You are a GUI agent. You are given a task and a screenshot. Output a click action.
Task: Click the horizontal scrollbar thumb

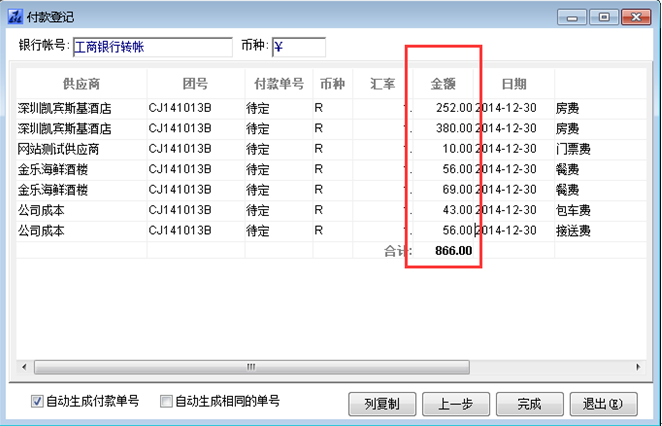pos(252,367)
